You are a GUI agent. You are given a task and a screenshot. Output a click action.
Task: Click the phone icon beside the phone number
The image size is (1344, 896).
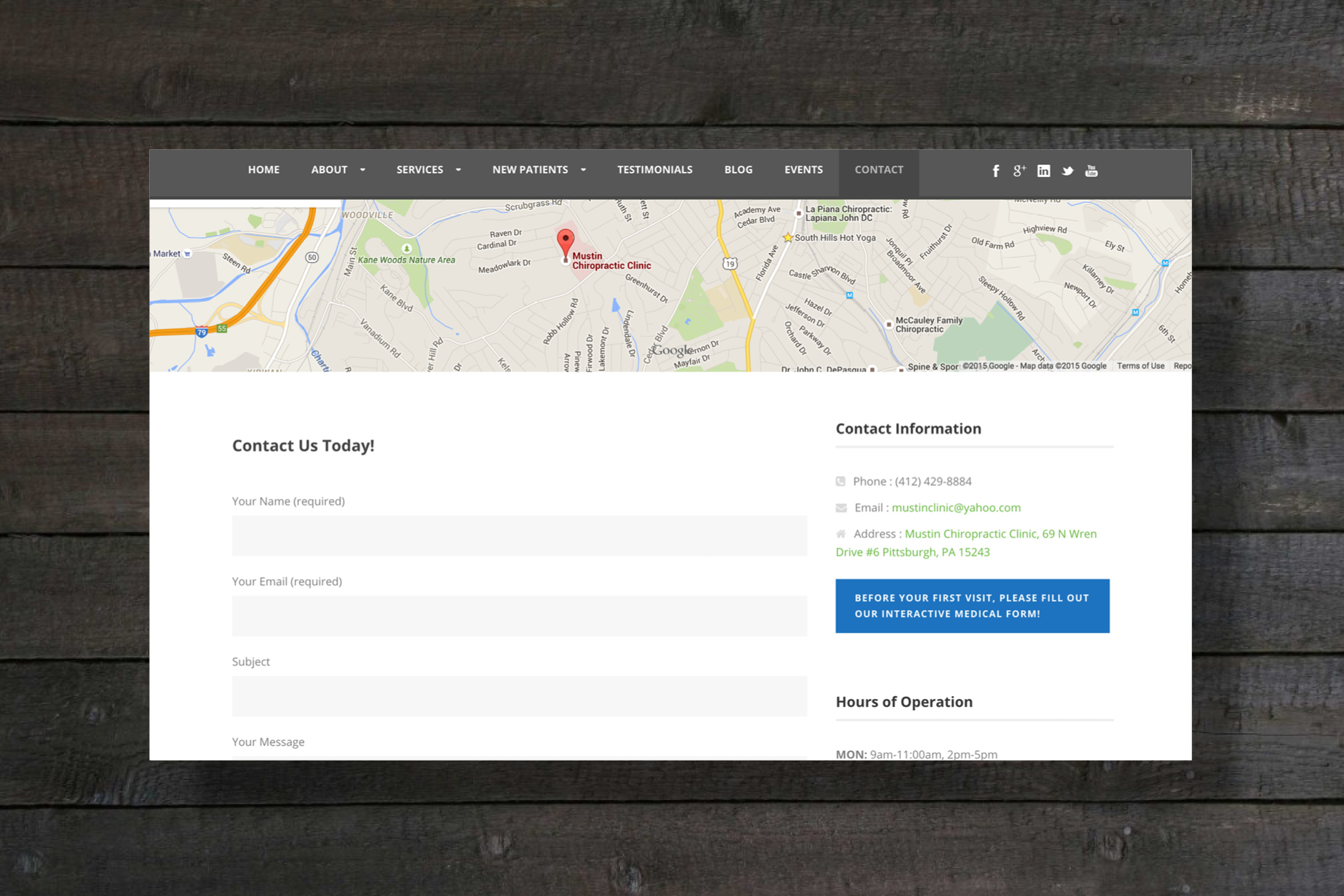tap(841, 481)
